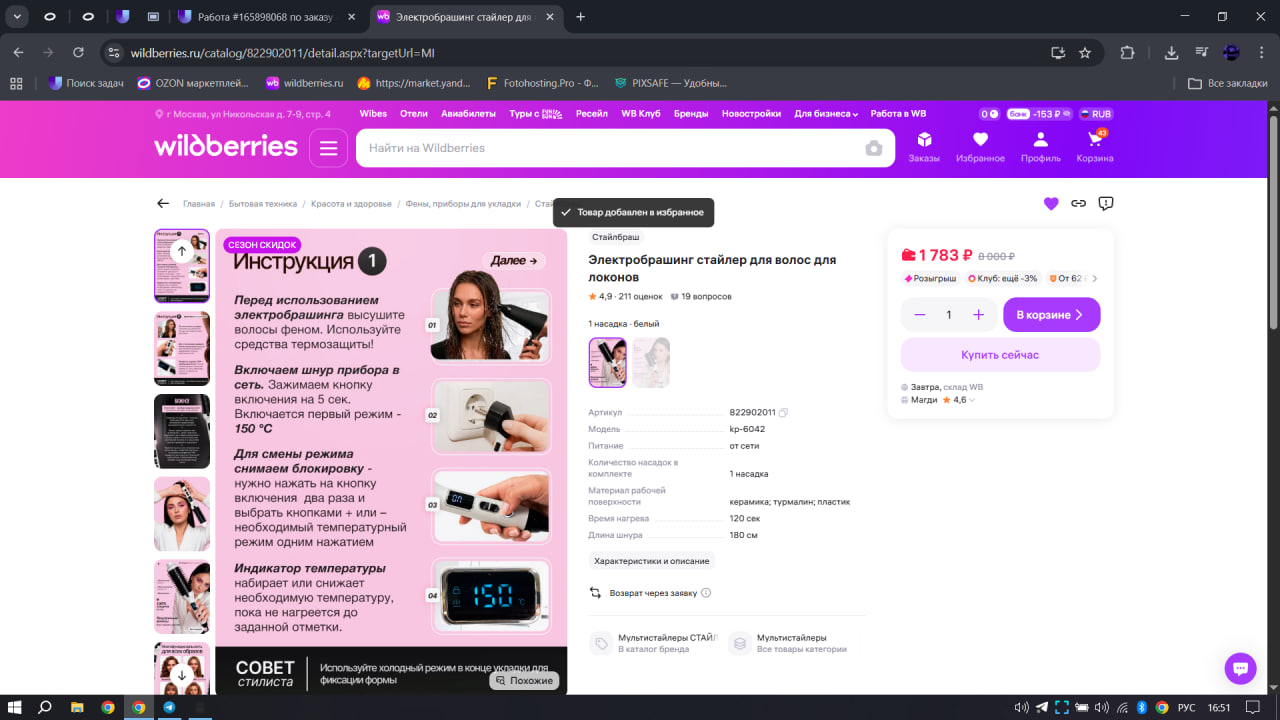Open Новостройки in the top navigation
Viewport: 1280px width, 720px height.
point(751,114)
